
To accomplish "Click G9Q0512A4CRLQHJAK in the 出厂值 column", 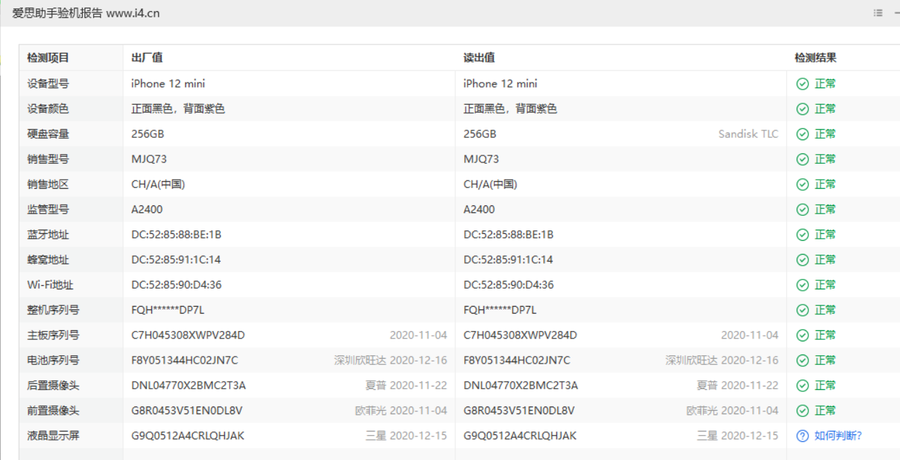I will tap(188, 436).
